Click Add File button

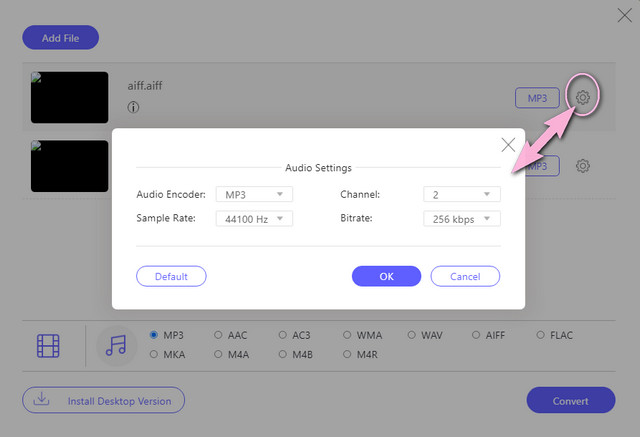(60, 38)
